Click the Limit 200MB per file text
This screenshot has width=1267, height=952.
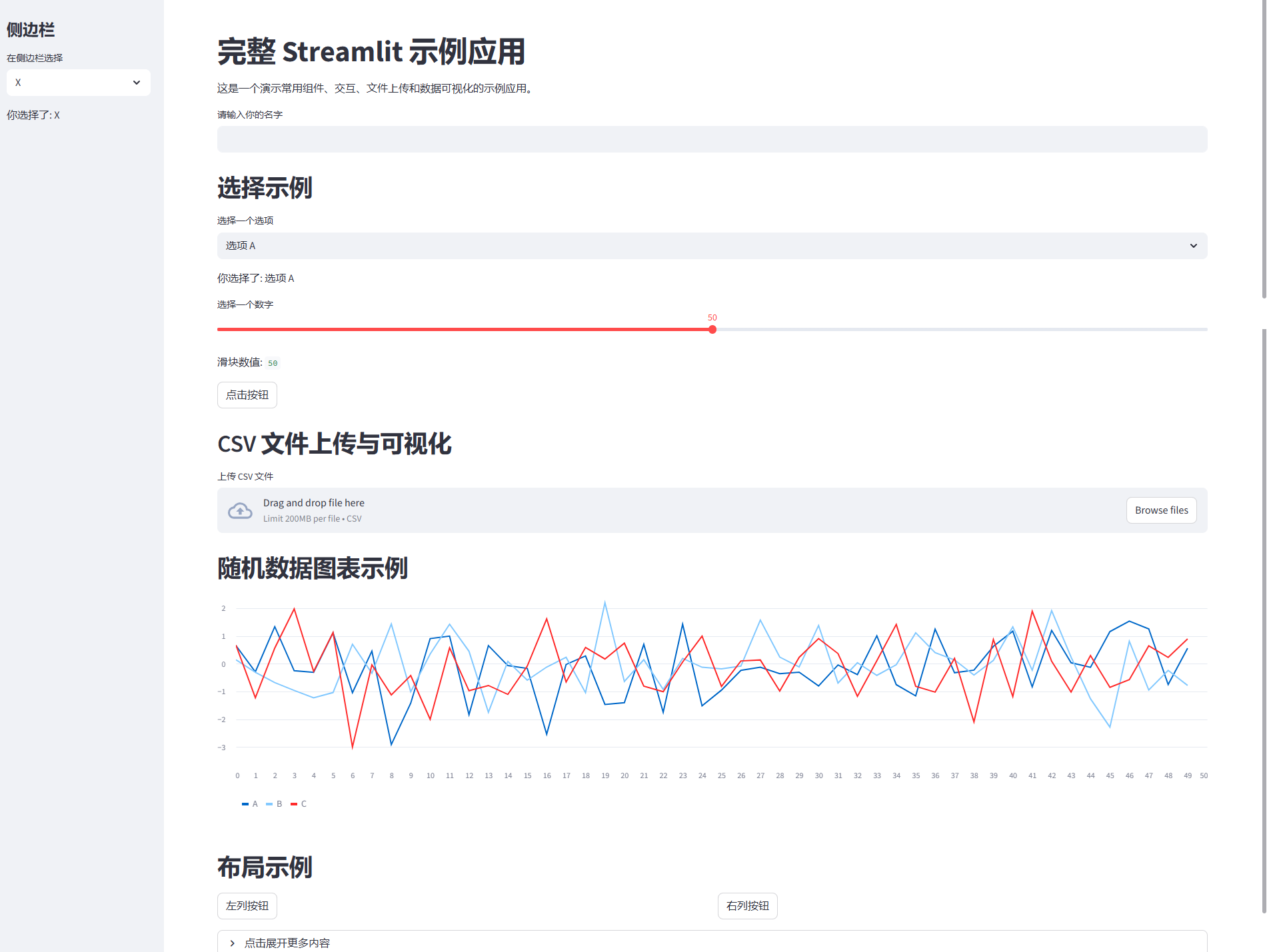pyautogui.click(x=313, y=519)
